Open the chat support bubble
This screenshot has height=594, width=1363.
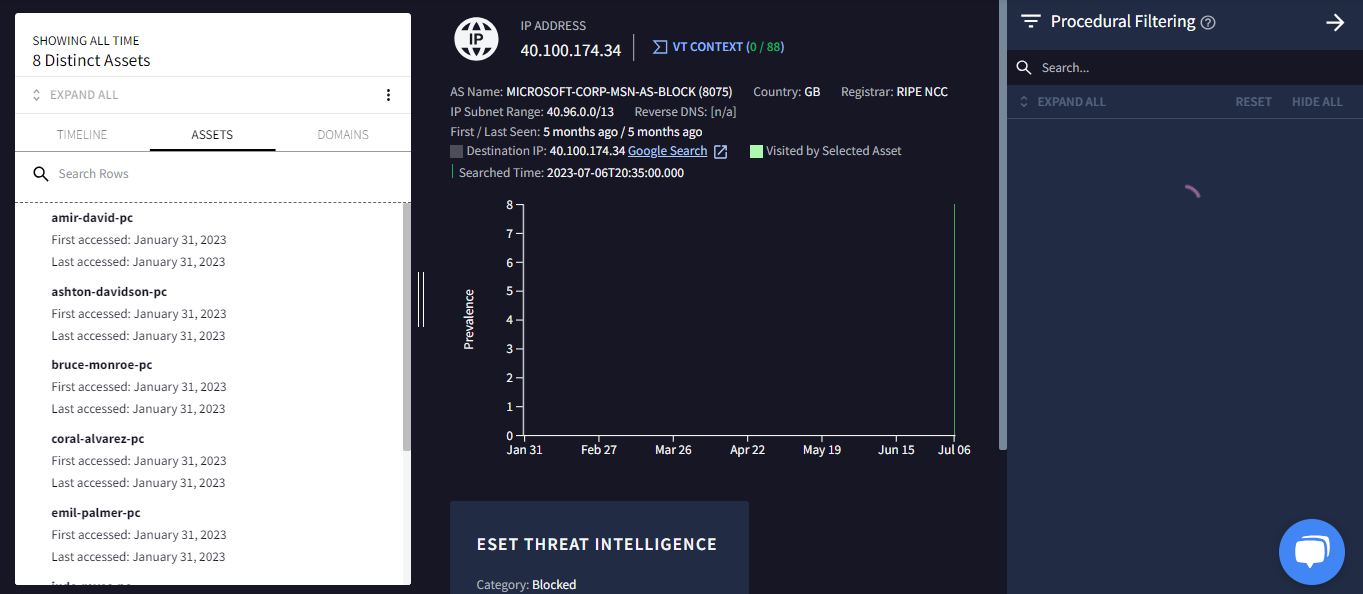tap(1311, 551)
